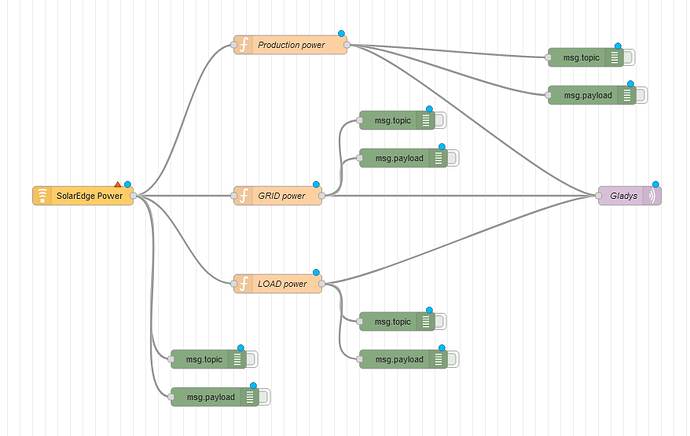Click the output port of Production power
The width and height of the screenshot is (690, 436).
(x=347, y=45)
